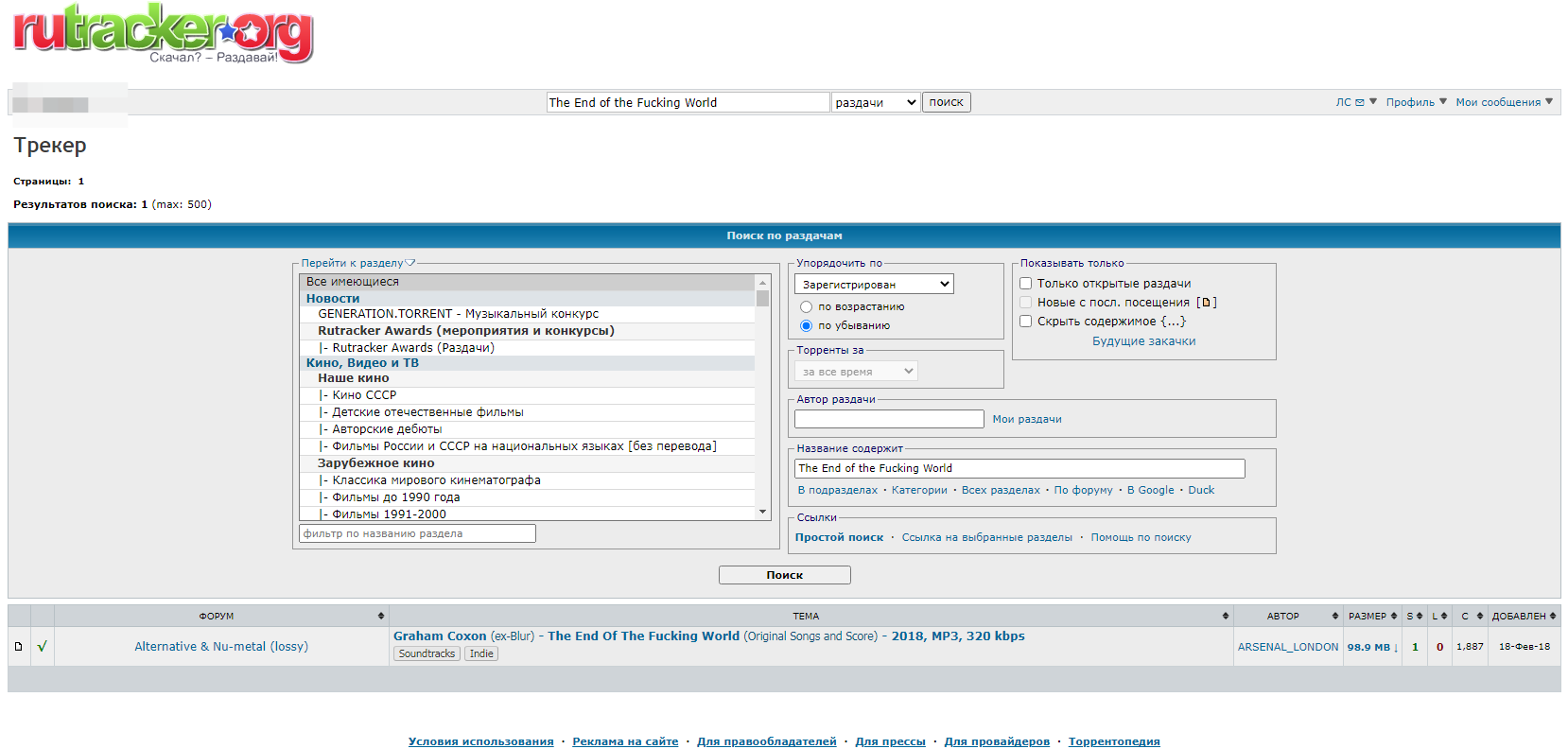Expand the Мои сообщения menu
This screenshot has height=749, width=1568.
[x=1504, y=102]
